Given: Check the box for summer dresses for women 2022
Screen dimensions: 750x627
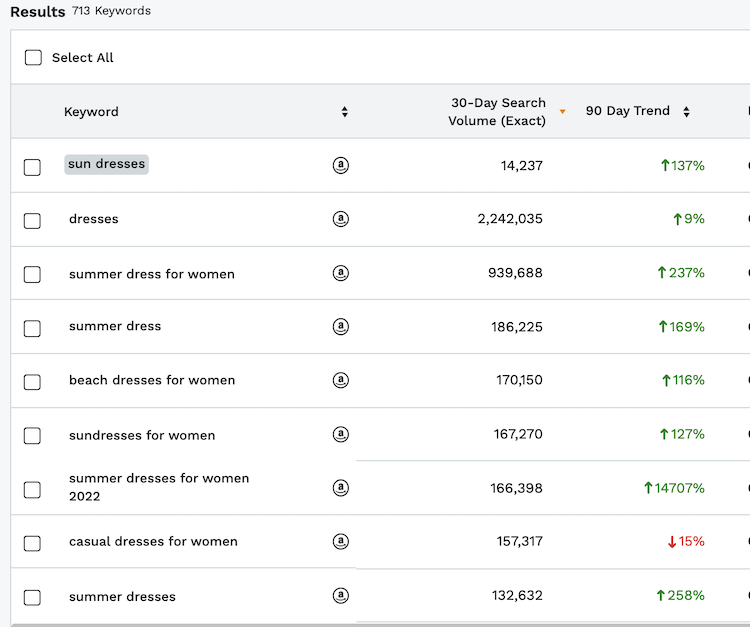Looking at the screenshot, I should [x=32, y=489].
